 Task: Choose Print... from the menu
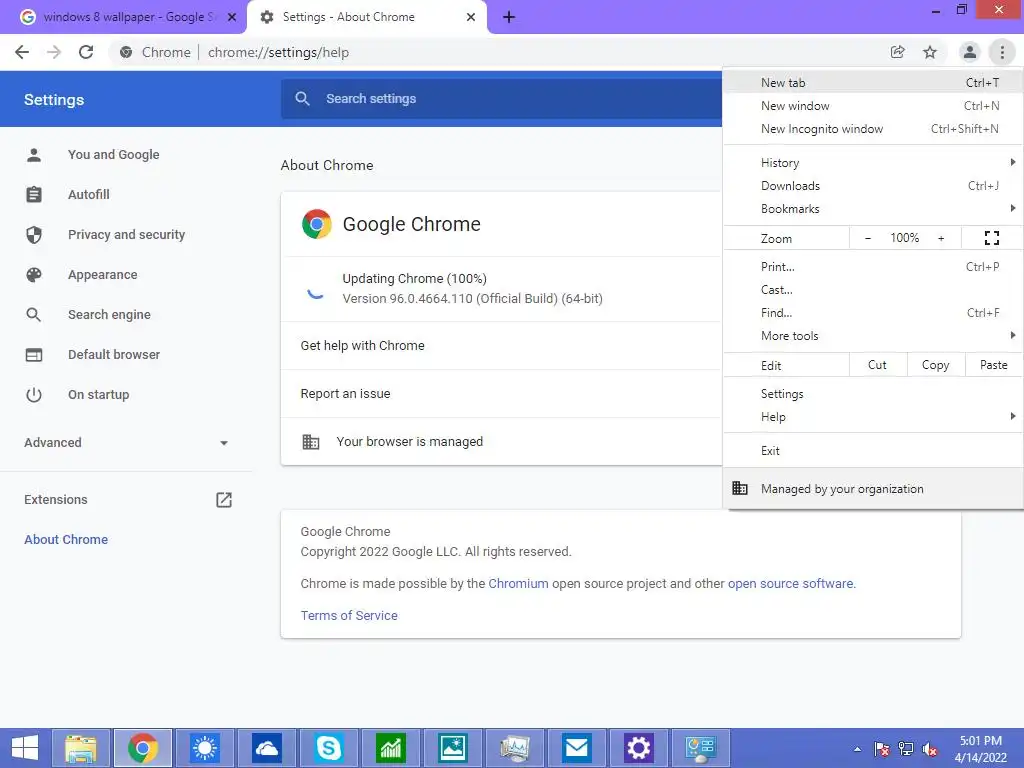pos(873,266)
